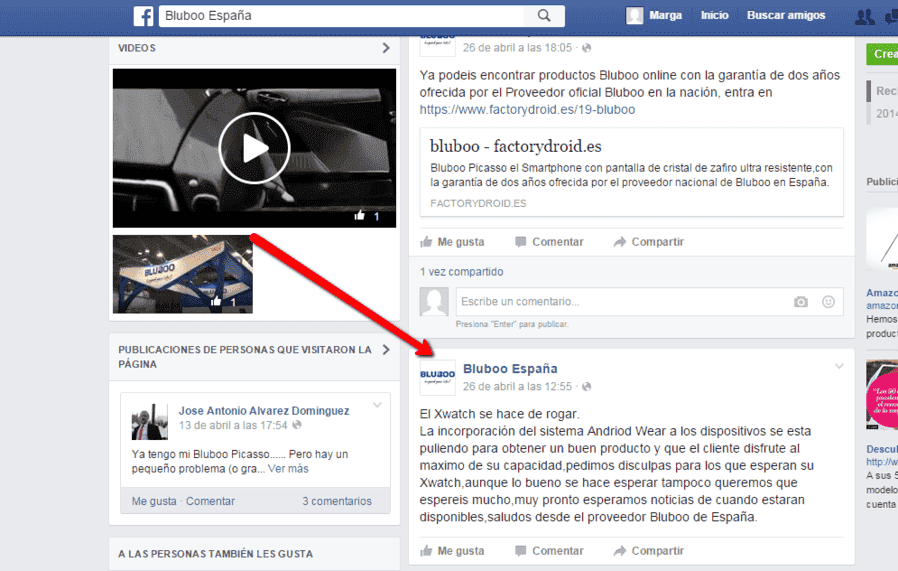Open the options dropdown on Xwatch post
The height and width of the screenshot is (571, 898).
pyautogui.click(x=839, y=366)
